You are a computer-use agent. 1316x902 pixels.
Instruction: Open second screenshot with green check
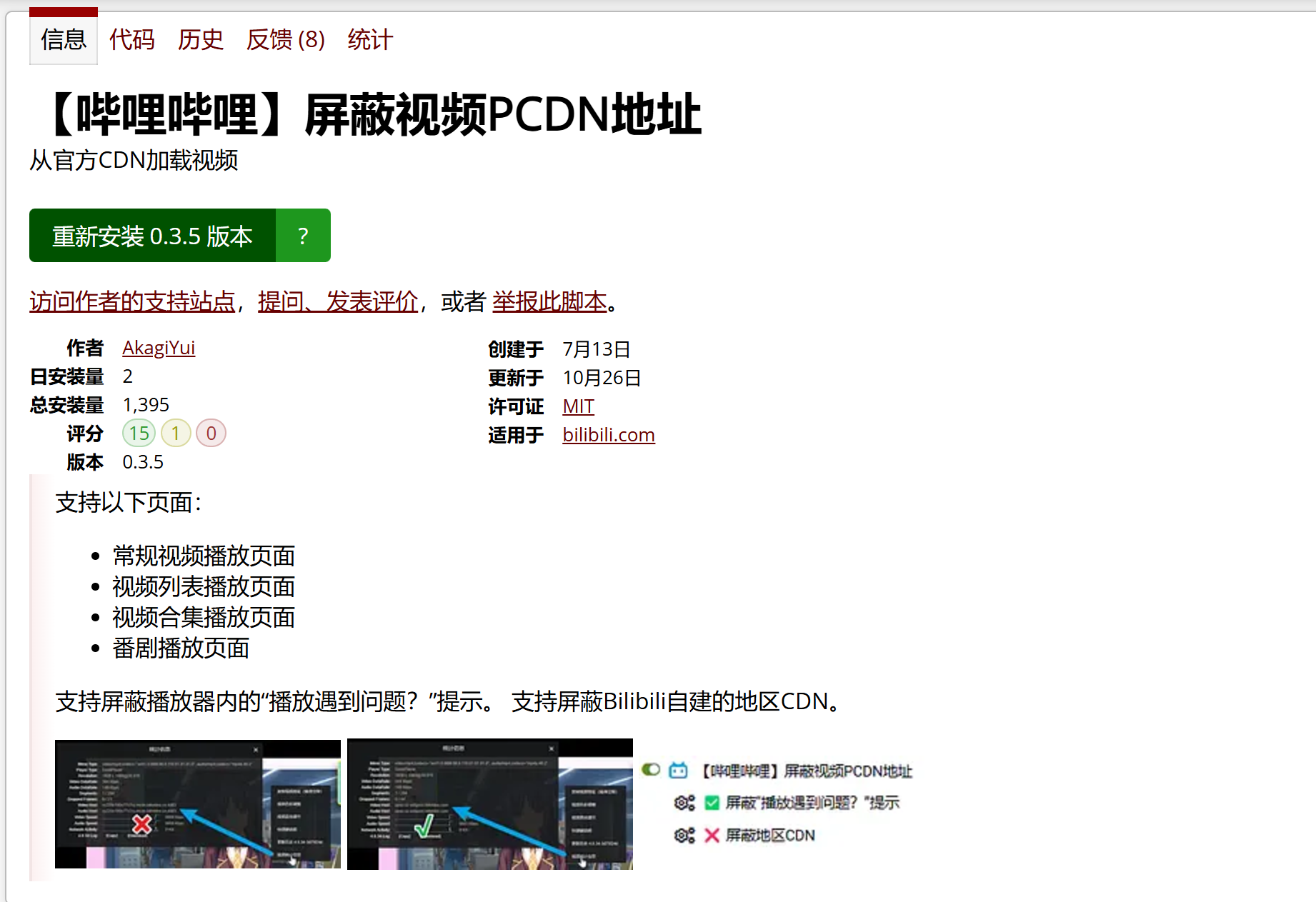pos(490,803)
